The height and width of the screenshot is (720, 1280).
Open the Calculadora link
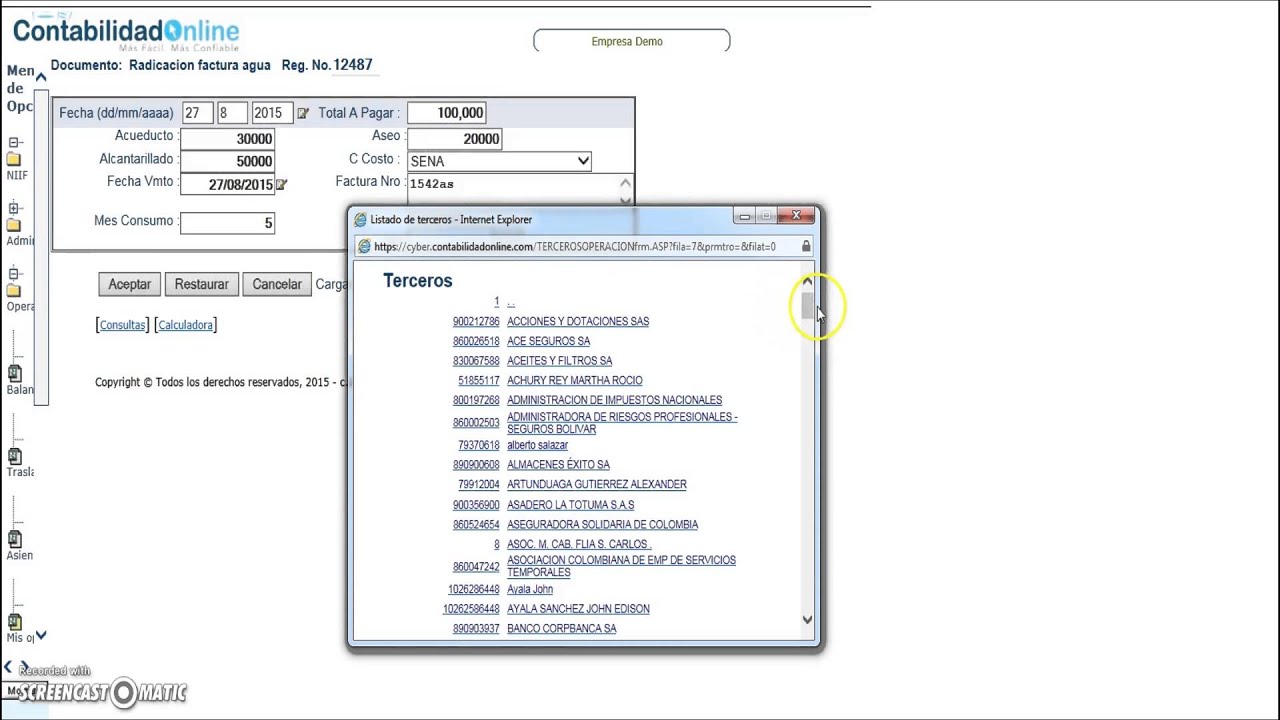coord(185,325)
